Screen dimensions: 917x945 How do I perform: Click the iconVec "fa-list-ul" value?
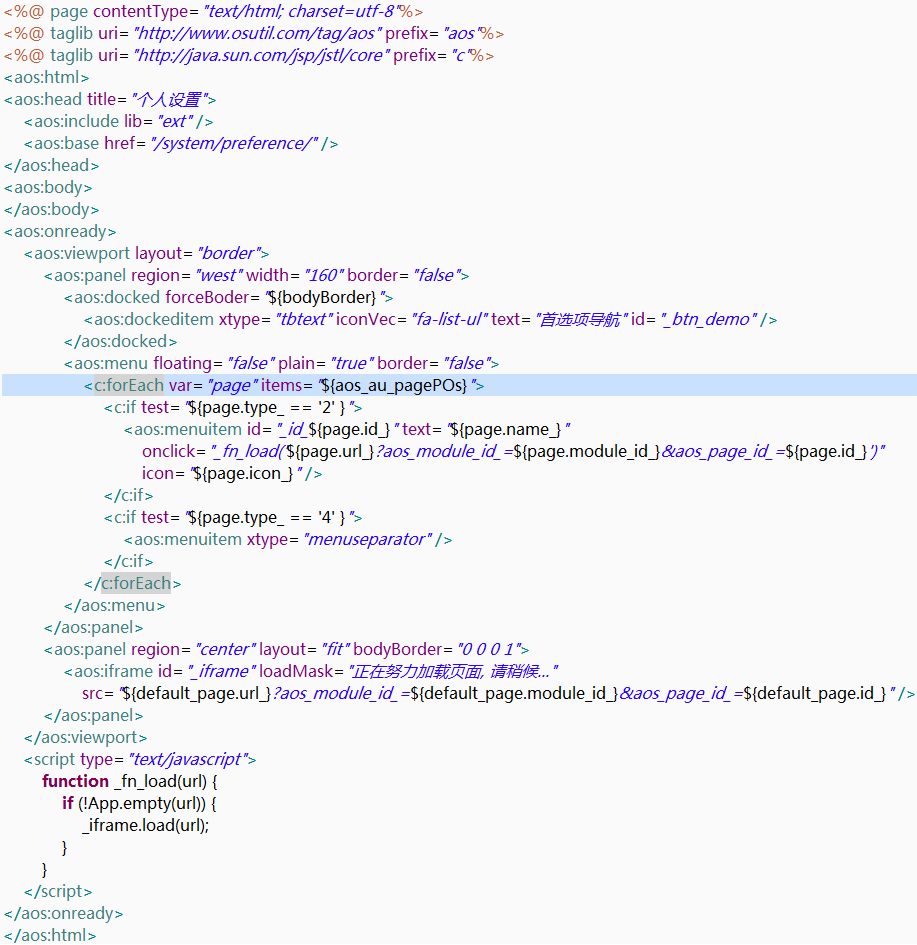coord(450,319)
